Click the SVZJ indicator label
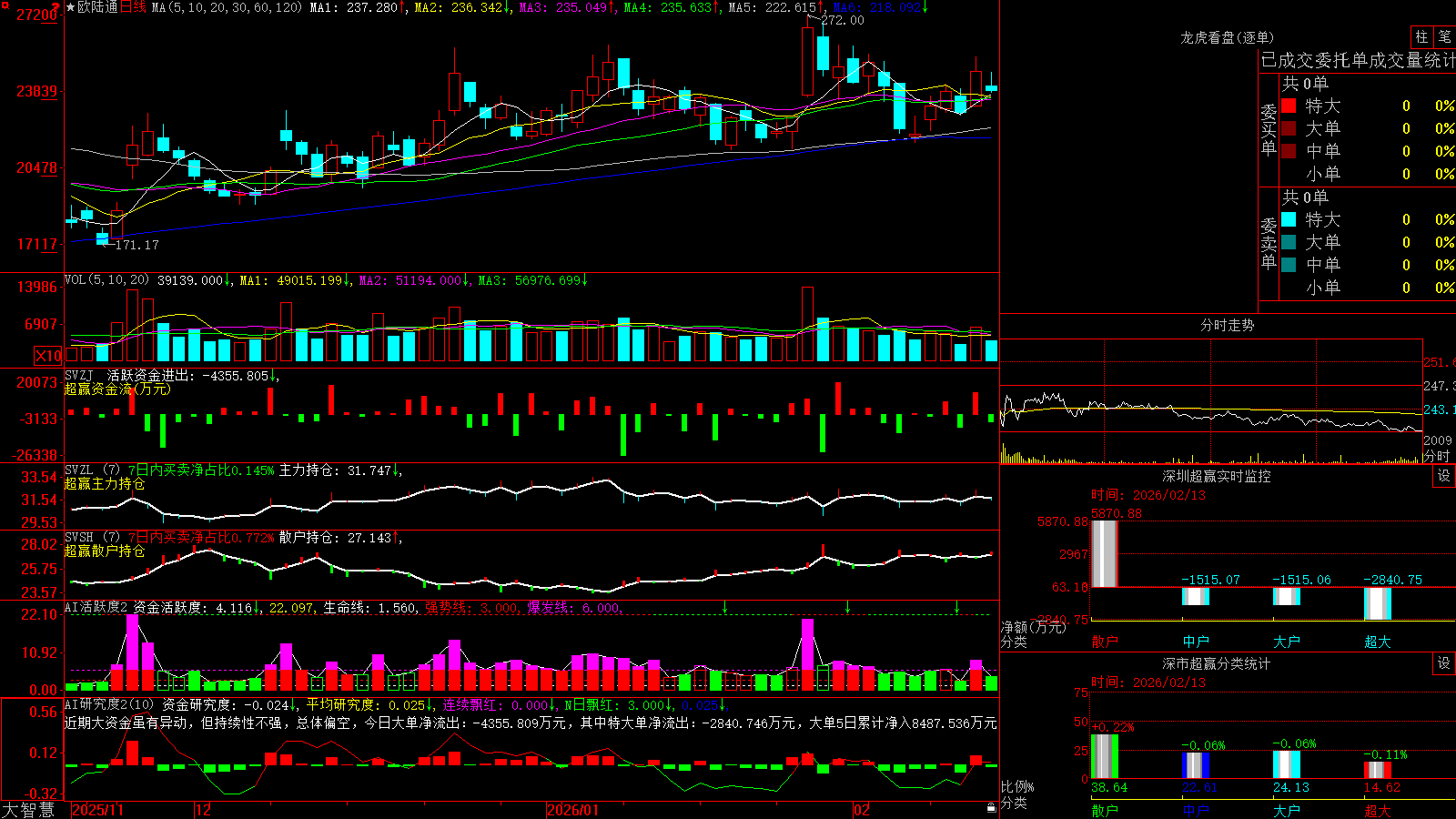Screen dimensions: 1456x819 pyautogui.click(x=79, y=375)
